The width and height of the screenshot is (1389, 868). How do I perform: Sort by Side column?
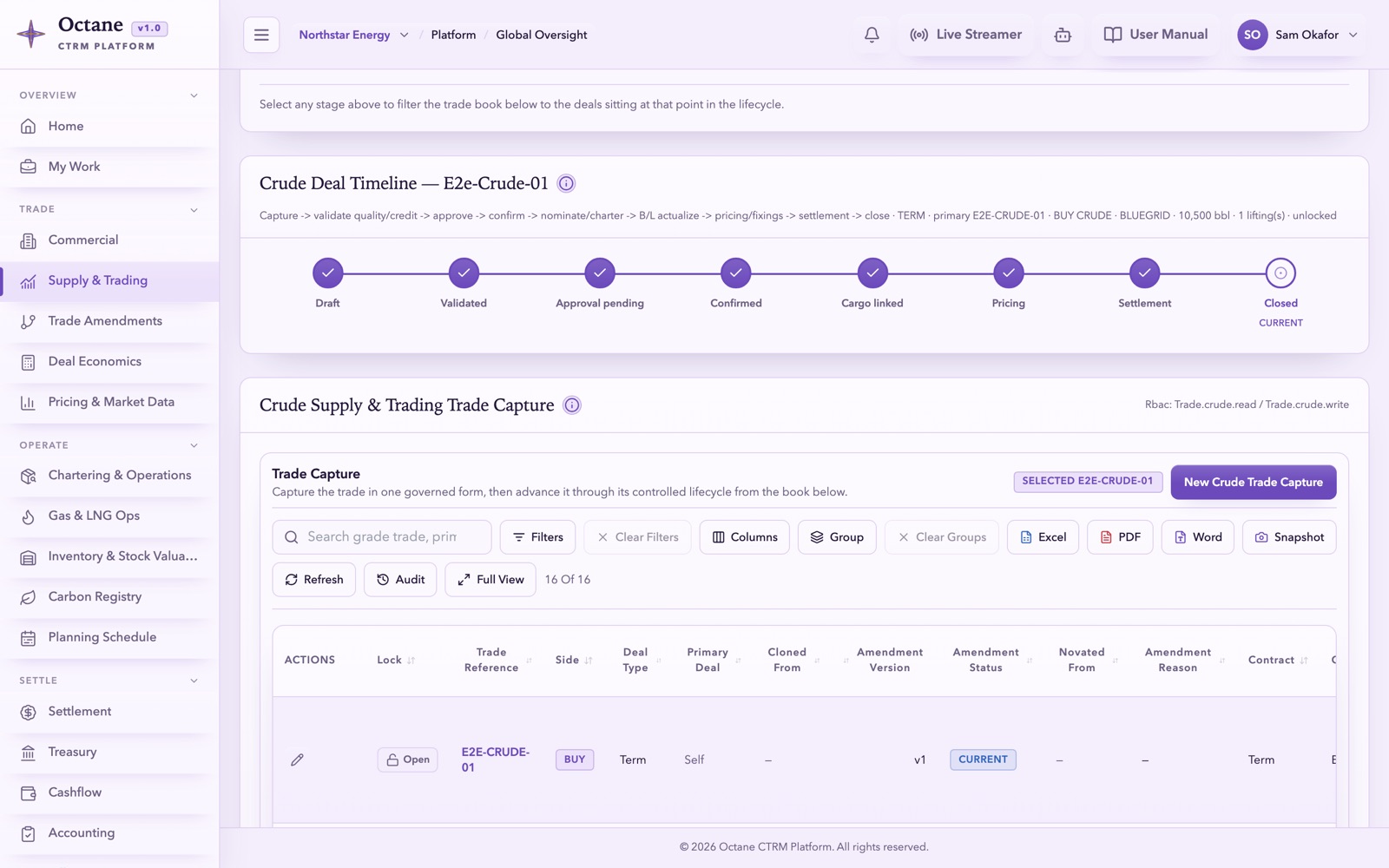[x=574, y=660]
